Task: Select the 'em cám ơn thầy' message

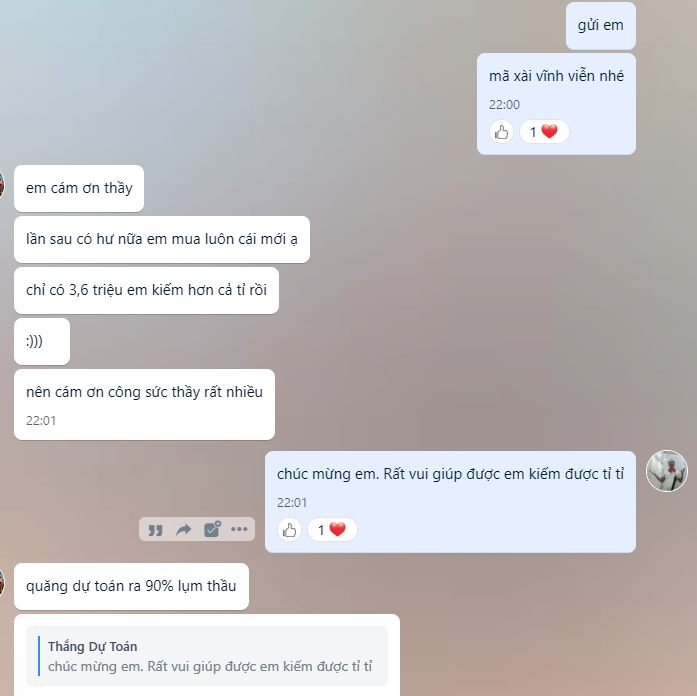Action: [79, 188]
